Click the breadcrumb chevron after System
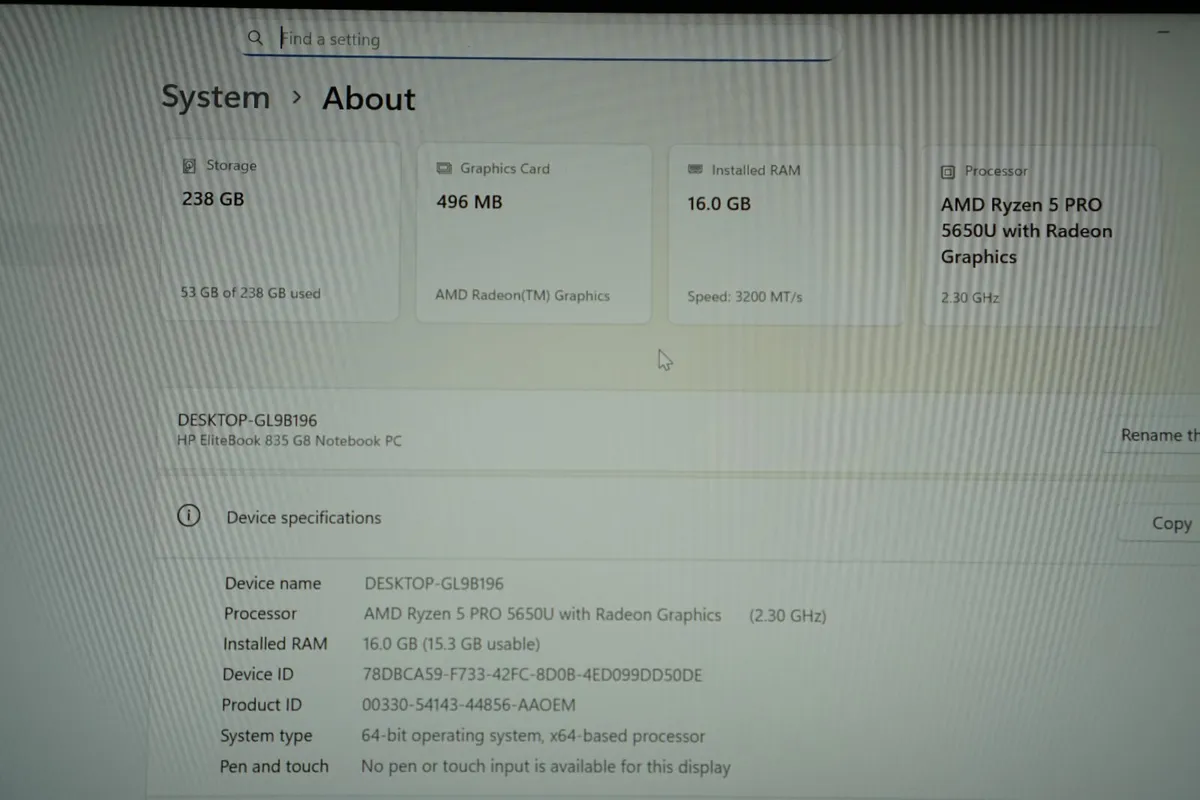This screenshot has width=1200, height=800. [x=296, y=99]
